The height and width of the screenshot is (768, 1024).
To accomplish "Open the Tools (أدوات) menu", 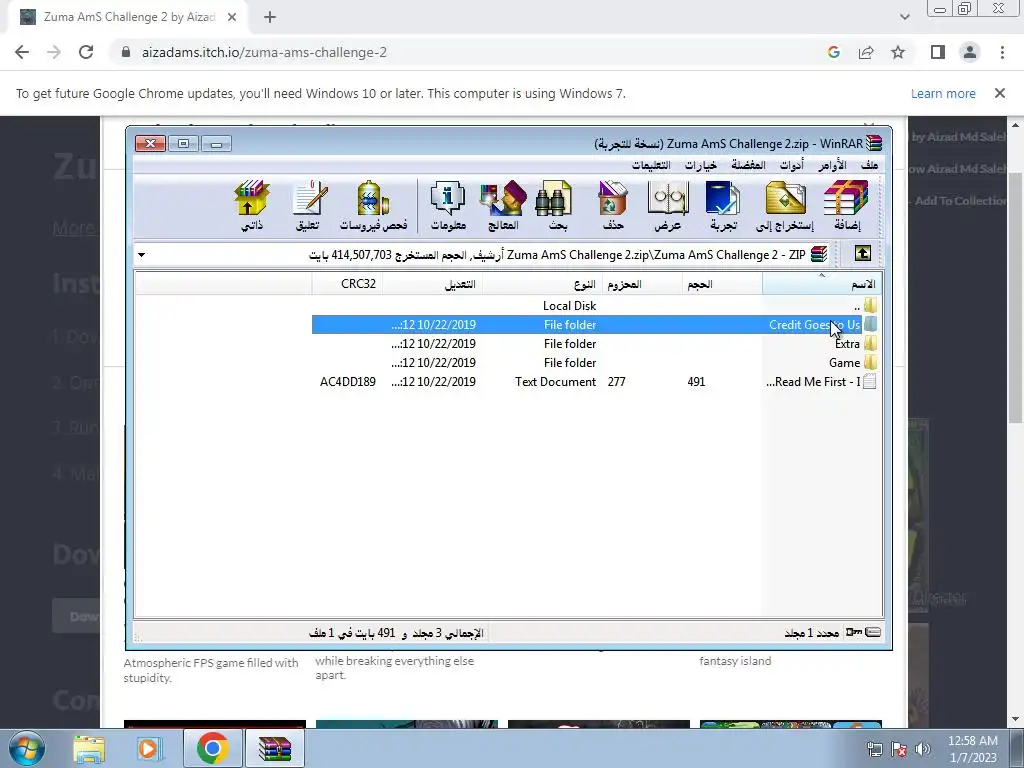I will pos(792,165).
